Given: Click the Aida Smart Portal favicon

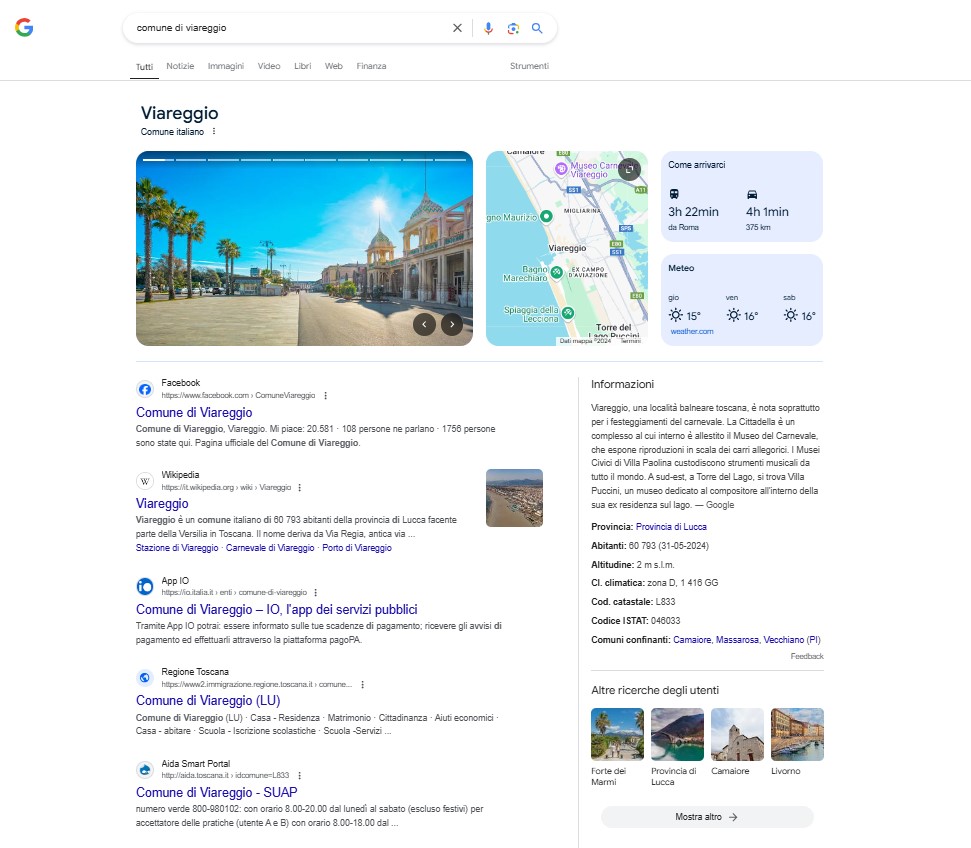Looking at the screenshot, I should (x=145, y=769).
